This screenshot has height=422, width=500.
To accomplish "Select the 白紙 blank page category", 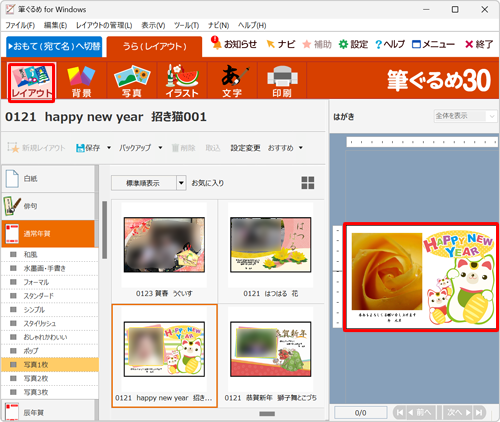I will [49, 179].
